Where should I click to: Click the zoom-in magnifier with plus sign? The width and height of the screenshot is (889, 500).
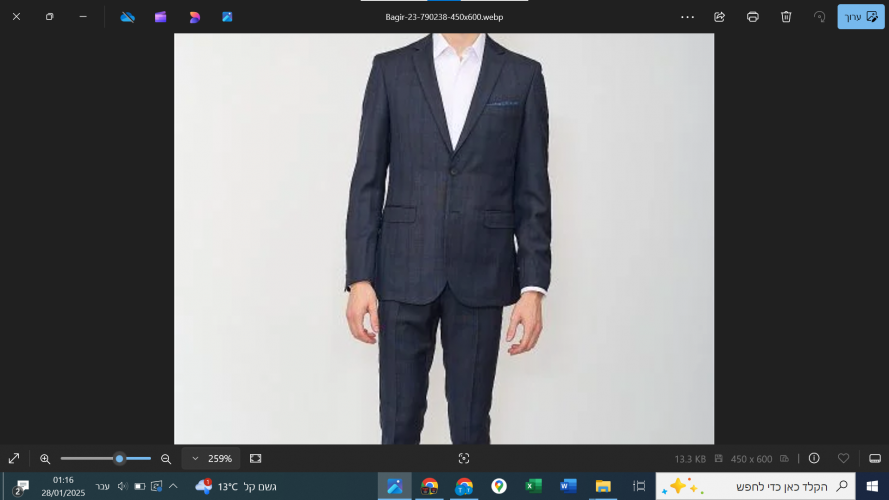coord(45,458)
